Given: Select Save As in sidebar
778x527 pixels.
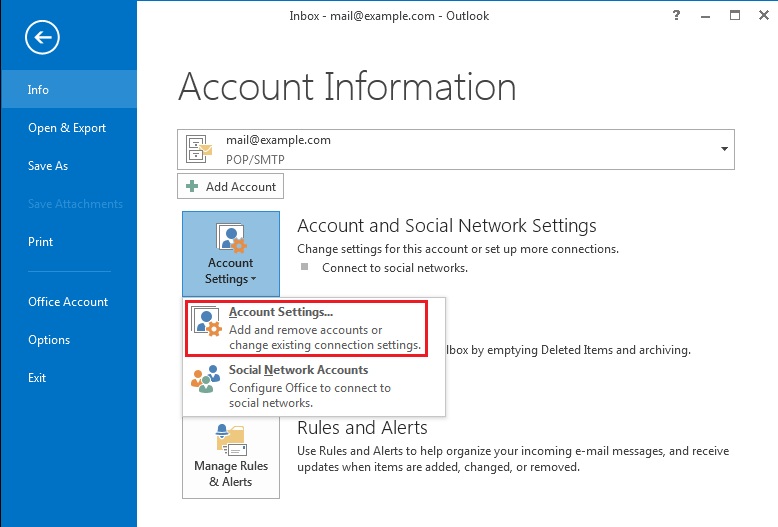Looking at the screenshot, I should 68,166.
